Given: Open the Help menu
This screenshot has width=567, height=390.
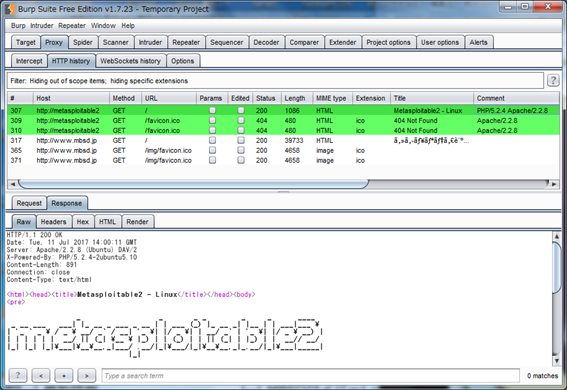Looking at the screenshot, I should (x=128, y=26).
